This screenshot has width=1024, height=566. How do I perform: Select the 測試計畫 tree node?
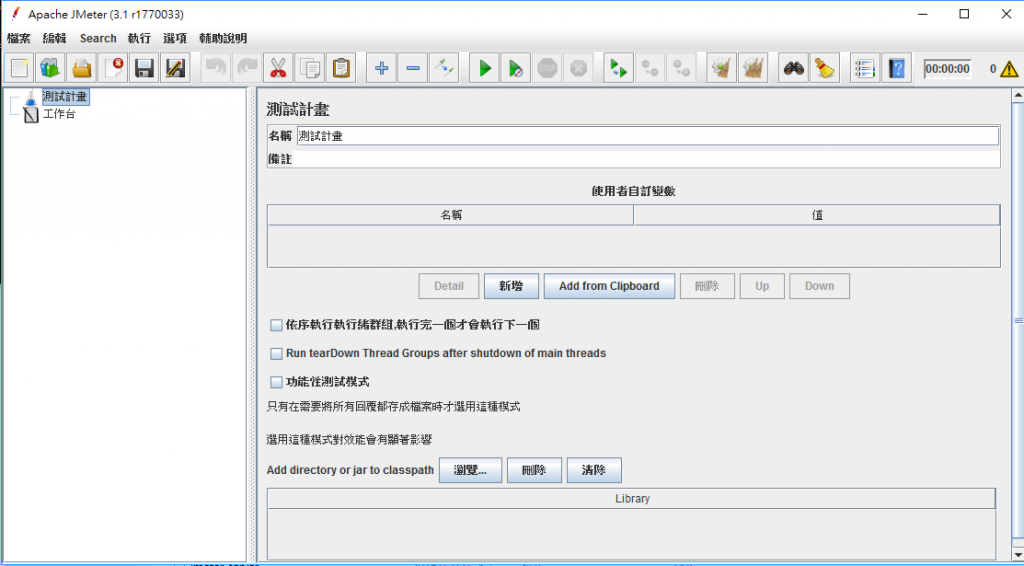tap(65, 97)
